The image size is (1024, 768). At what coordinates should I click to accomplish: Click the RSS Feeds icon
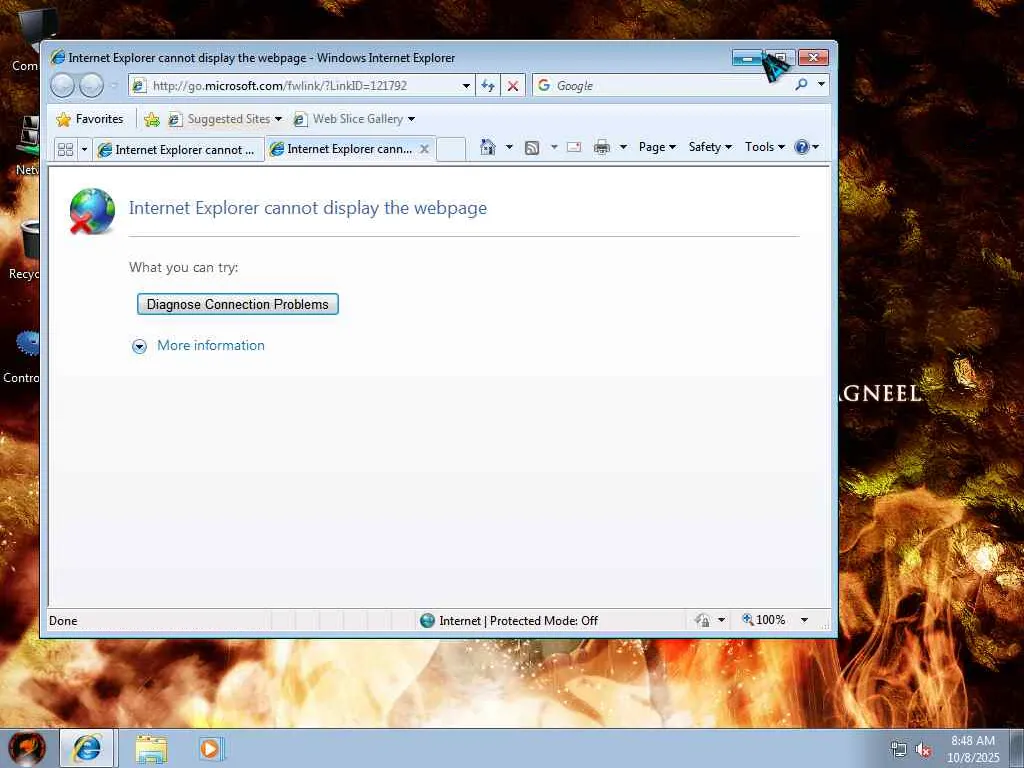click(532, 148)
